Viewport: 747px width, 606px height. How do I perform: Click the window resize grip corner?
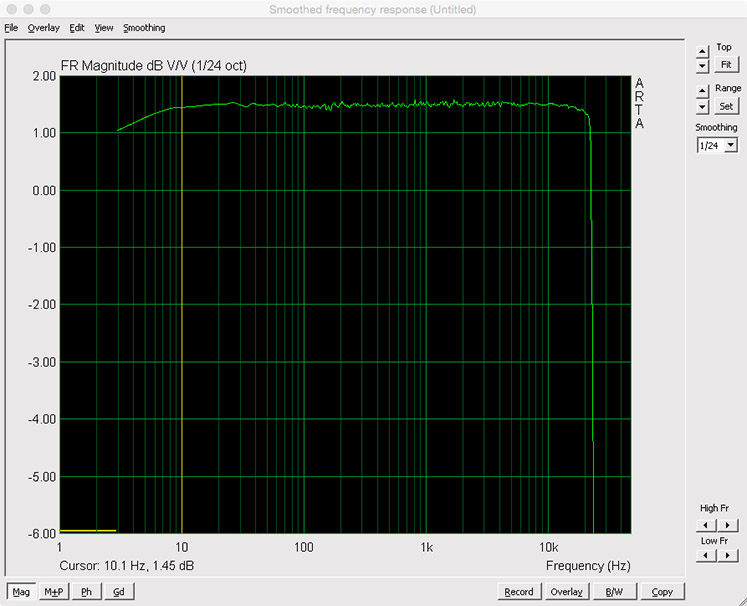click(741, 600)
